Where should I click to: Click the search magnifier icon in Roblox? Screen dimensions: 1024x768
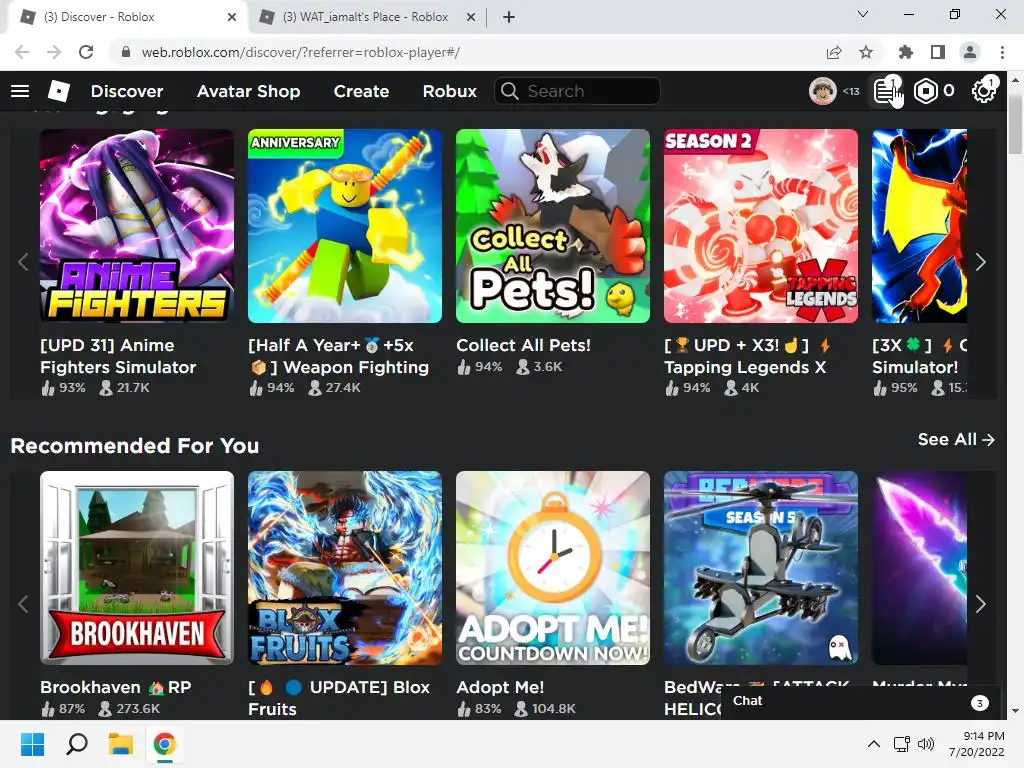click(x=510, y=91)
